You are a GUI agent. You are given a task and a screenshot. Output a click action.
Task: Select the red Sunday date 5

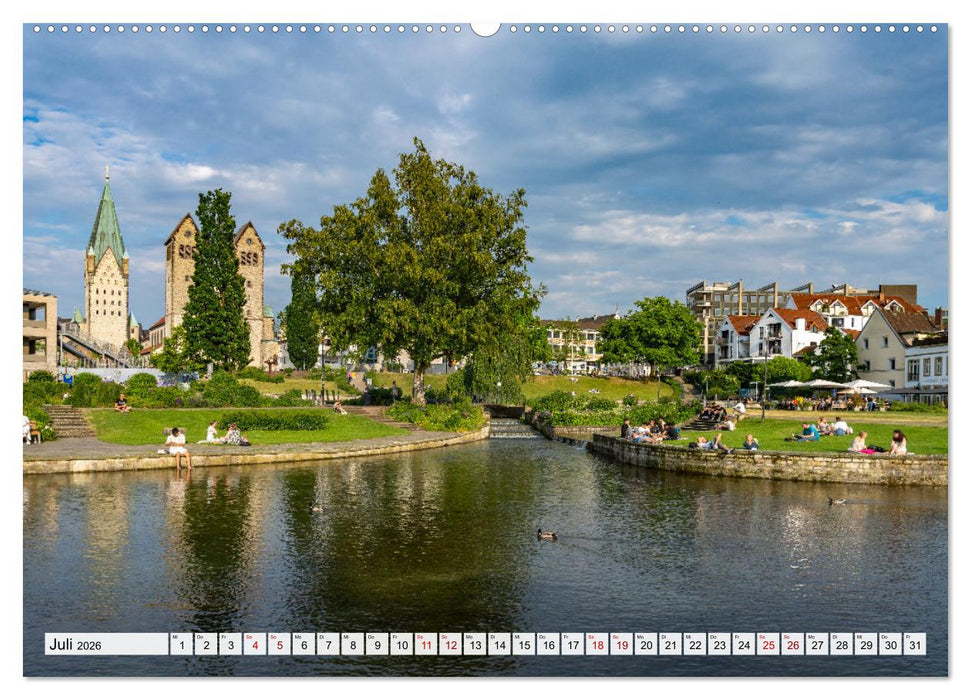tap(278, 645)
